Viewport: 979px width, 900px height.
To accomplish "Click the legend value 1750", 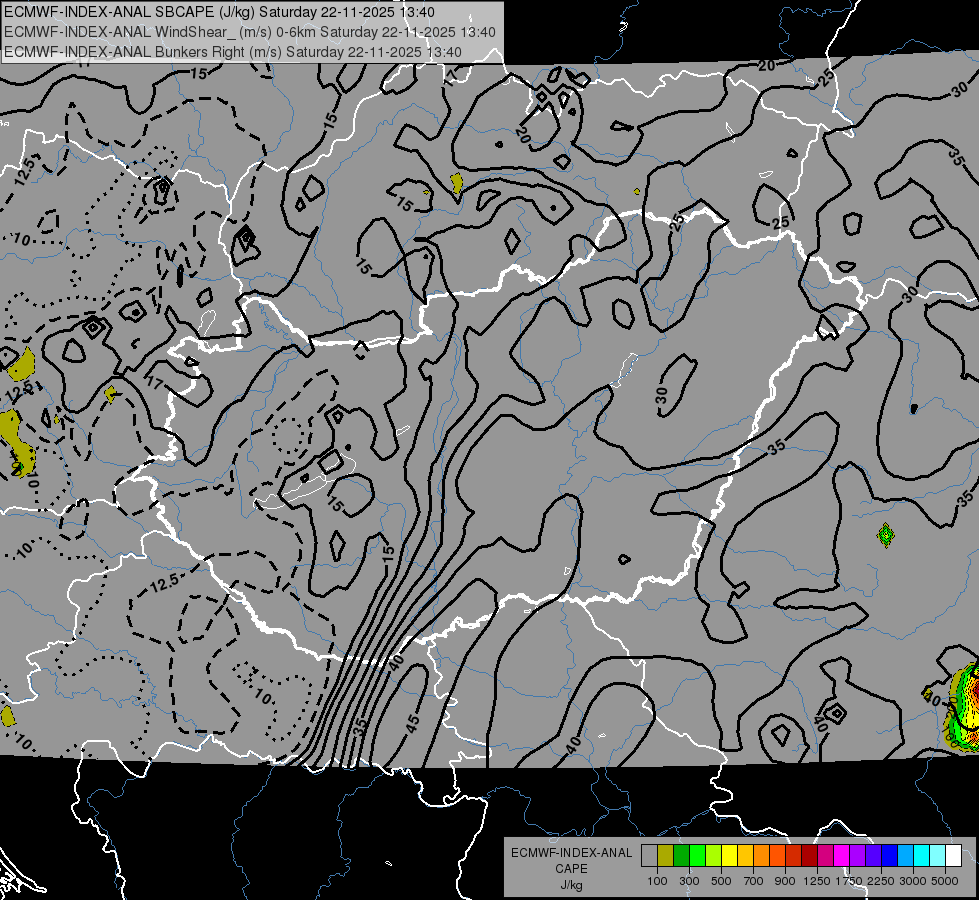I will coord(849,881).
